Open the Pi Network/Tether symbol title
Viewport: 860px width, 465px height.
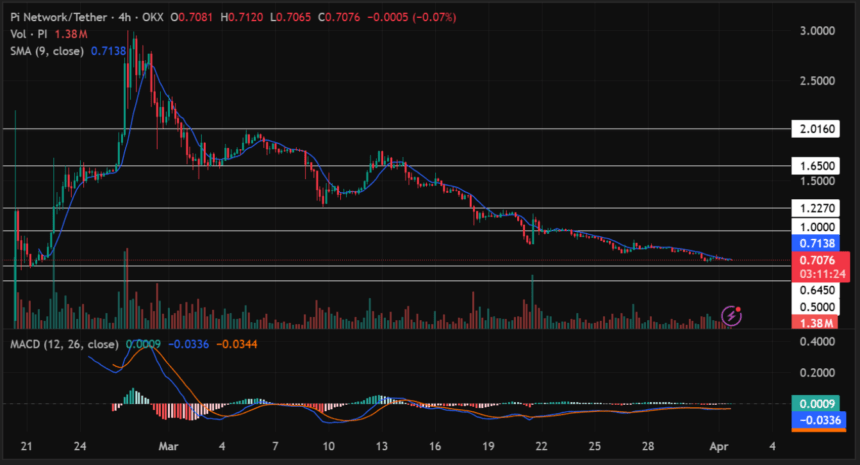pyautogui.click(x=59, y=17)
